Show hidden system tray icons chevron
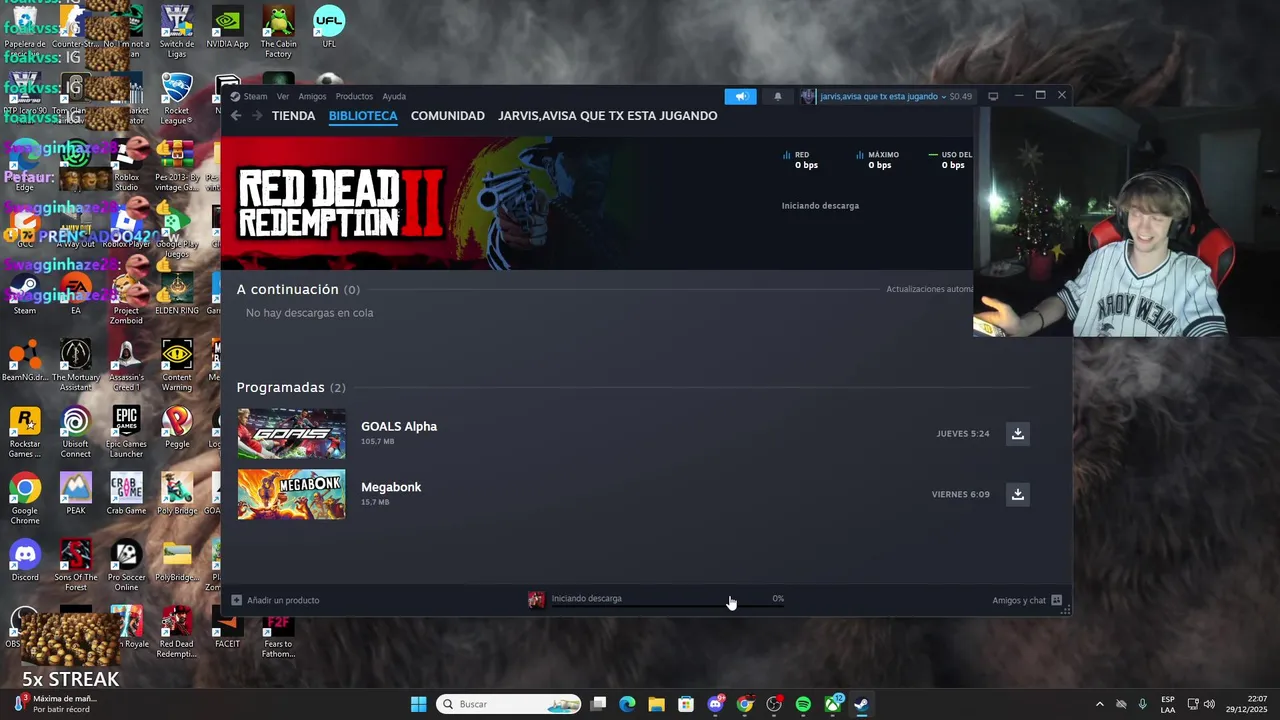The height and width of the screenshot is (720, 1280). click(1099, 704)
